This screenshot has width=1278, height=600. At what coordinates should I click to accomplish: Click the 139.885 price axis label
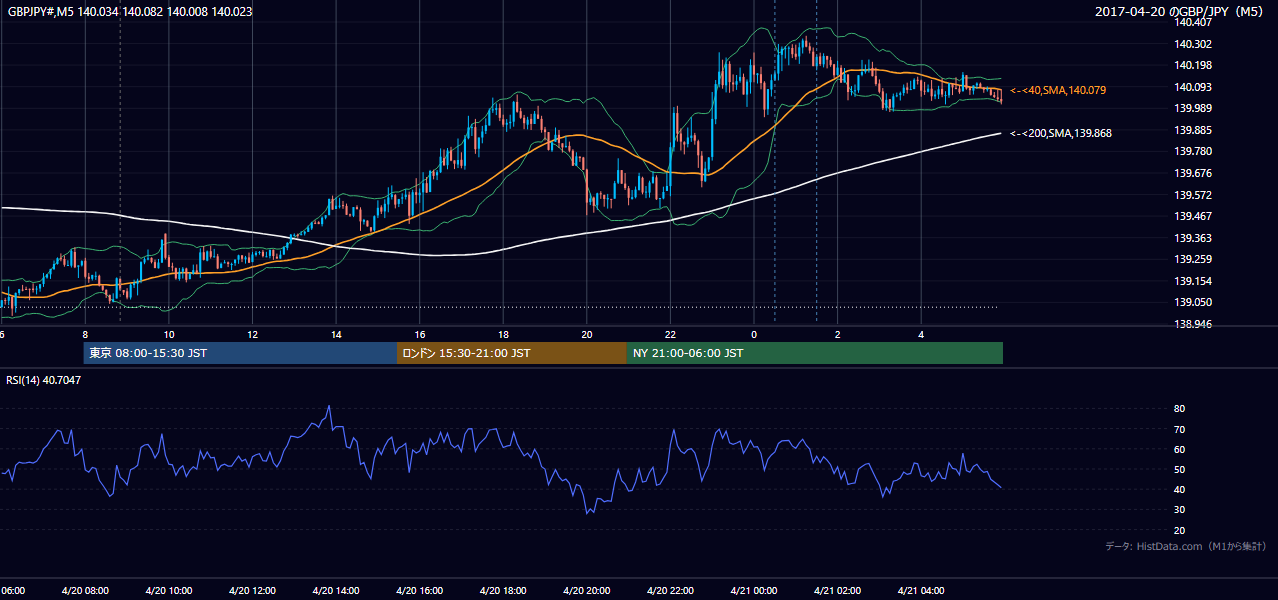pos(1191,130)
